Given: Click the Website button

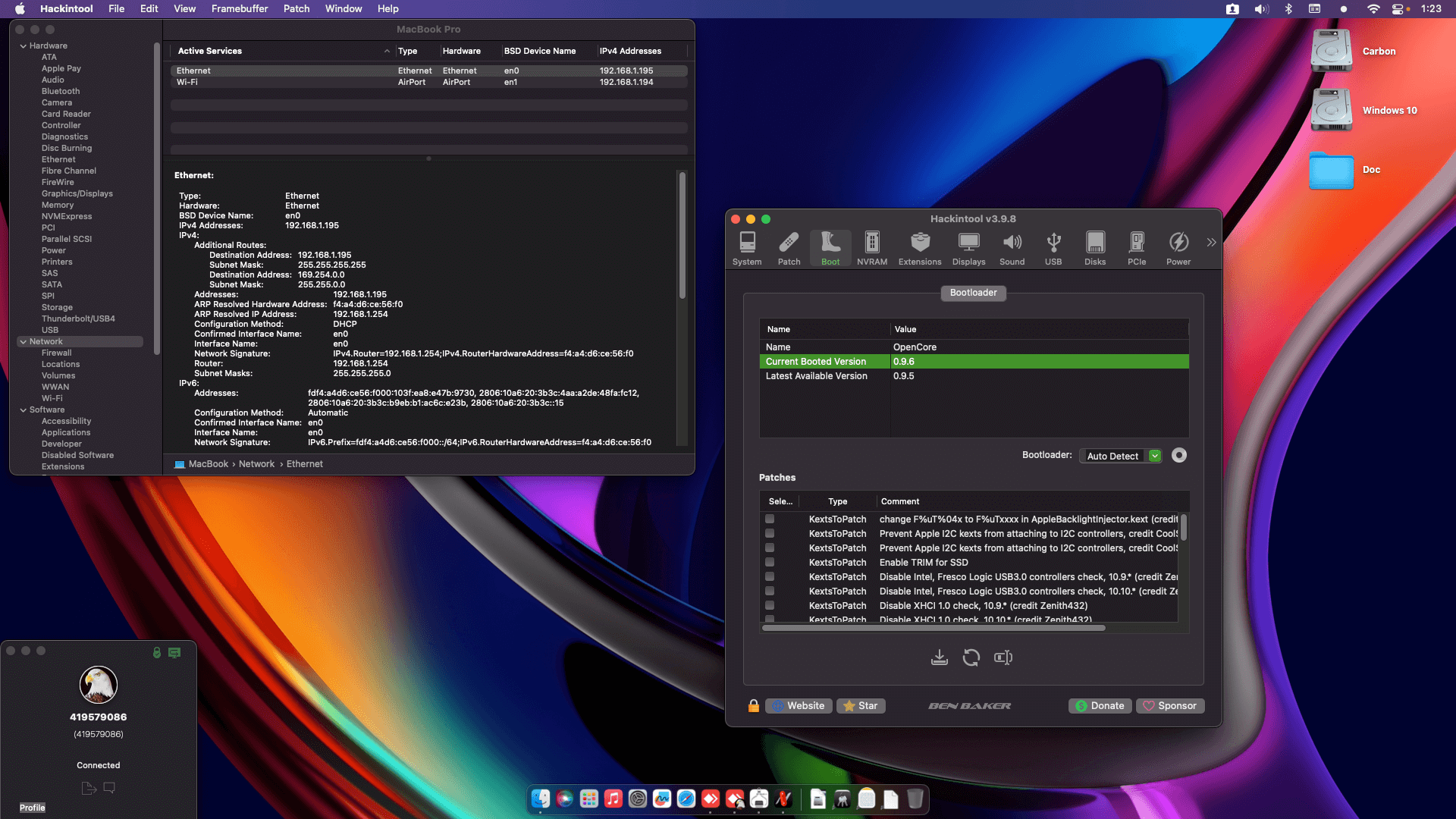Looking at the screenshot, I should click(x=799, y=706).
